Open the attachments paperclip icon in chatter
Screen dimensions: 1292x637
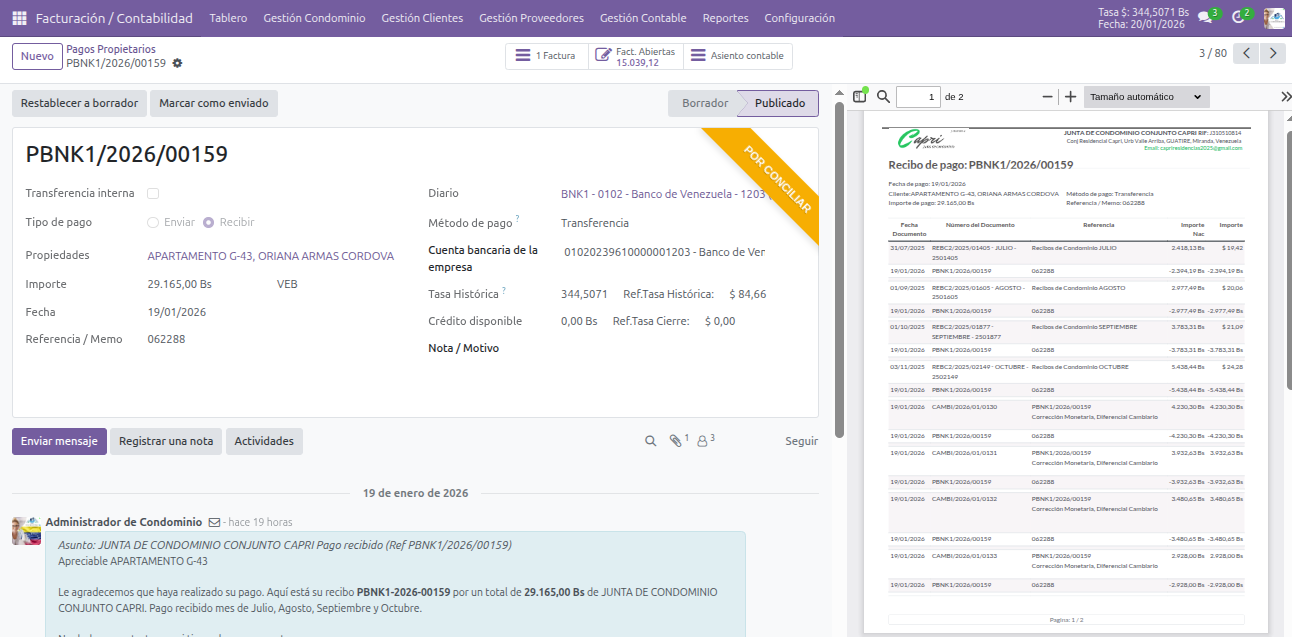click(x=676, y=441)
